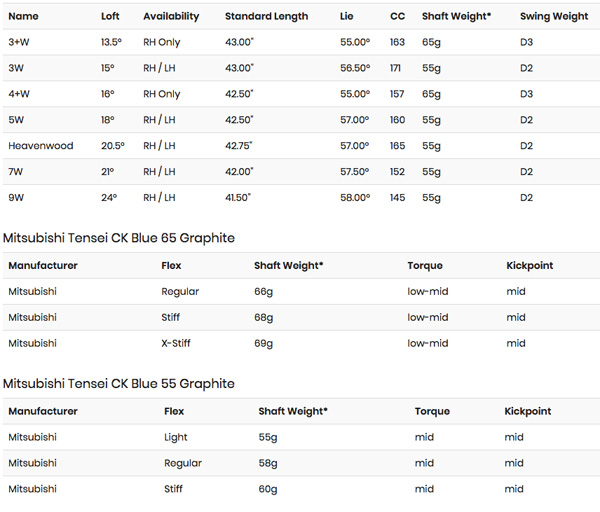The width and height of the screenshot is (600, 512).
Task: Click the "Standard Length" column header
Action: point(266,16)
